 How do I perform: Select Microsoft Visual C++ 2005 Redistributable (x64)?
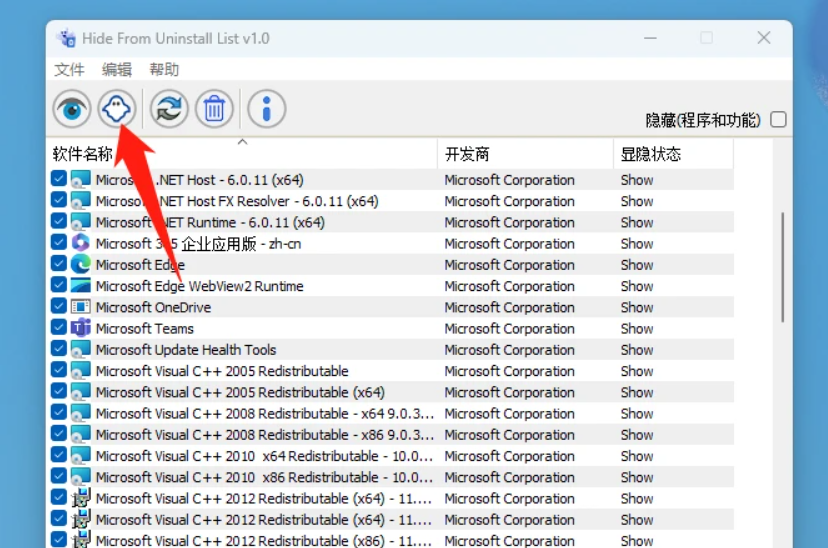(240, 392)
